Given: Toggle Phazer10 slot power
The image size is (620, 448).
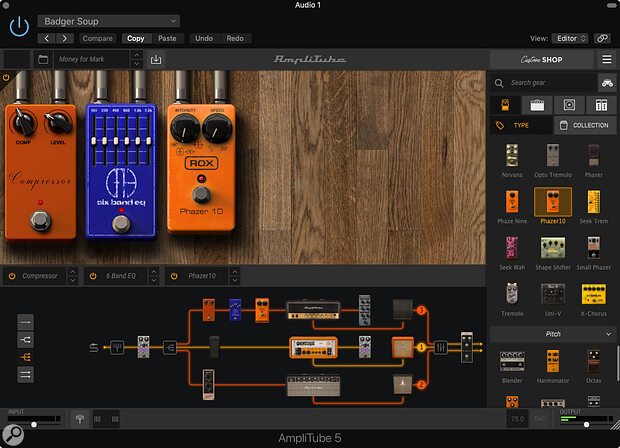Looking at the screenshot, I should (174, 276).
